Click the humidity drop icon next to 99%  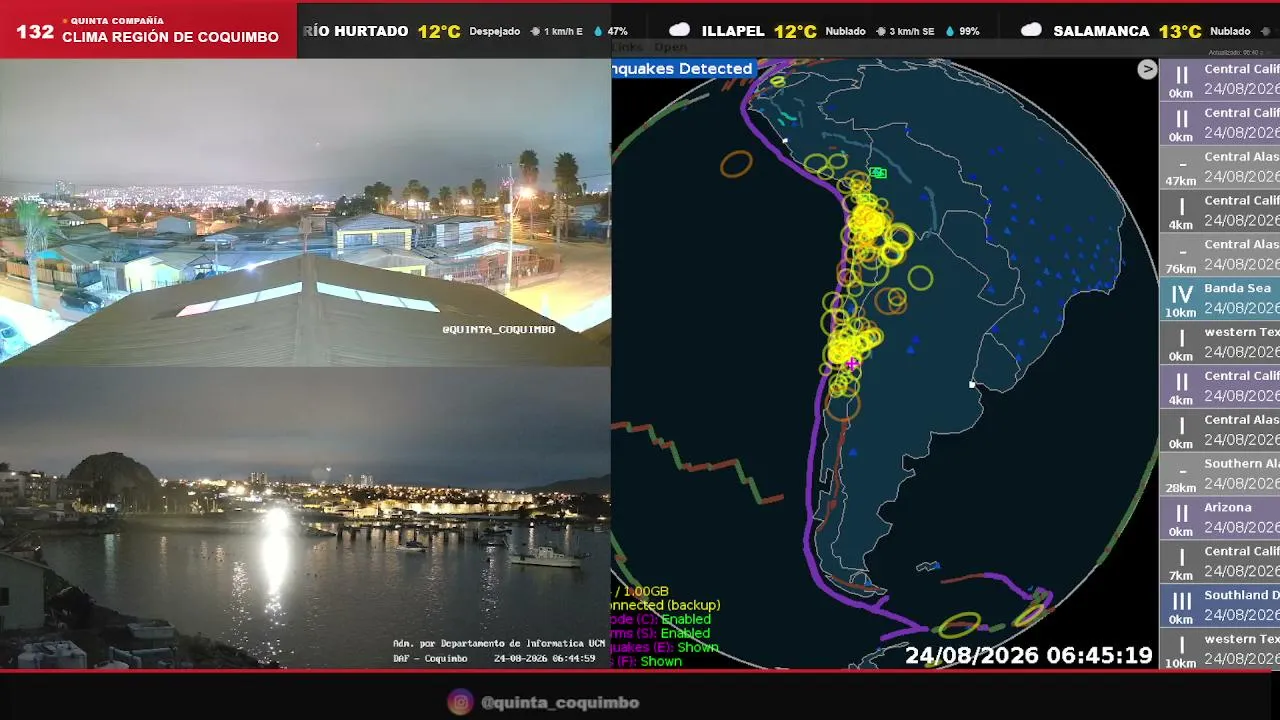950,31
